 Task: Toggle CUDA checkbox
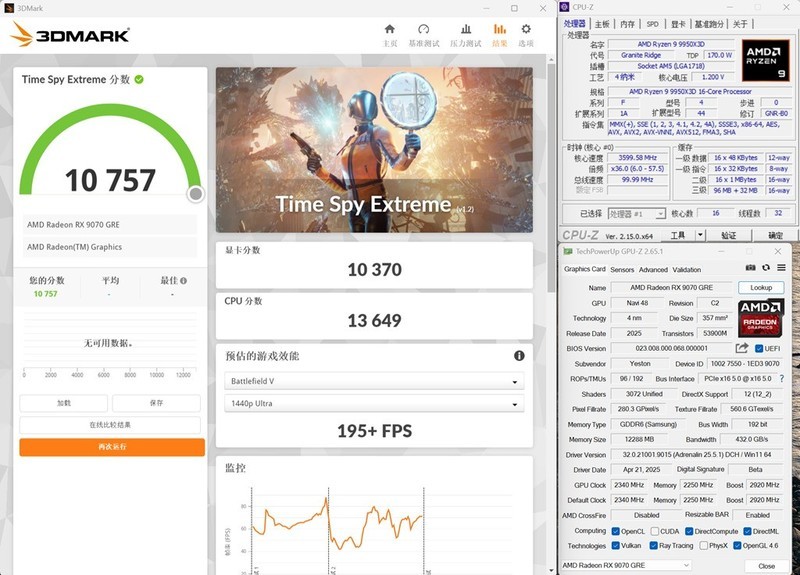coord(655,531)
